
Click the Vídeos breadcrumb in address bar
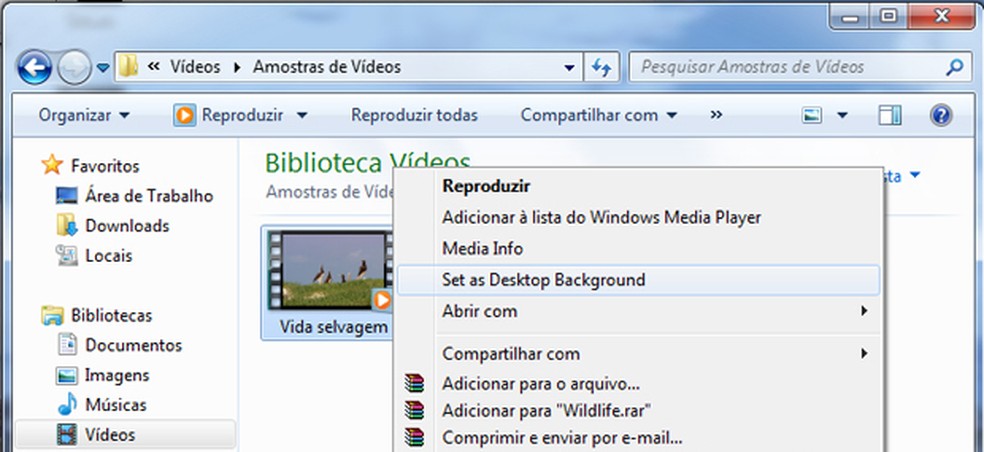point(195,67)
